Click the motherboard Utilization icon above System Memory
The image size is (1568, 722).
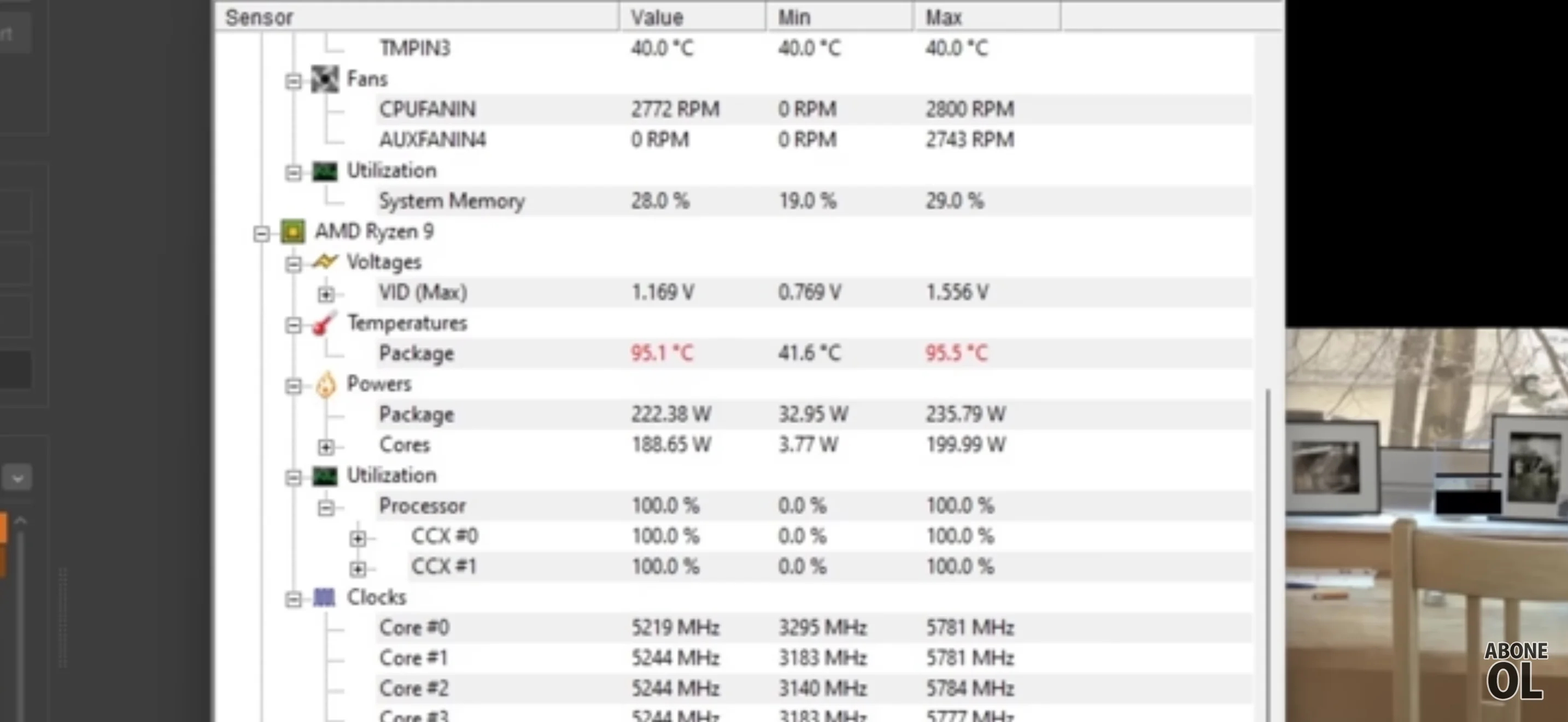(324, 171)
